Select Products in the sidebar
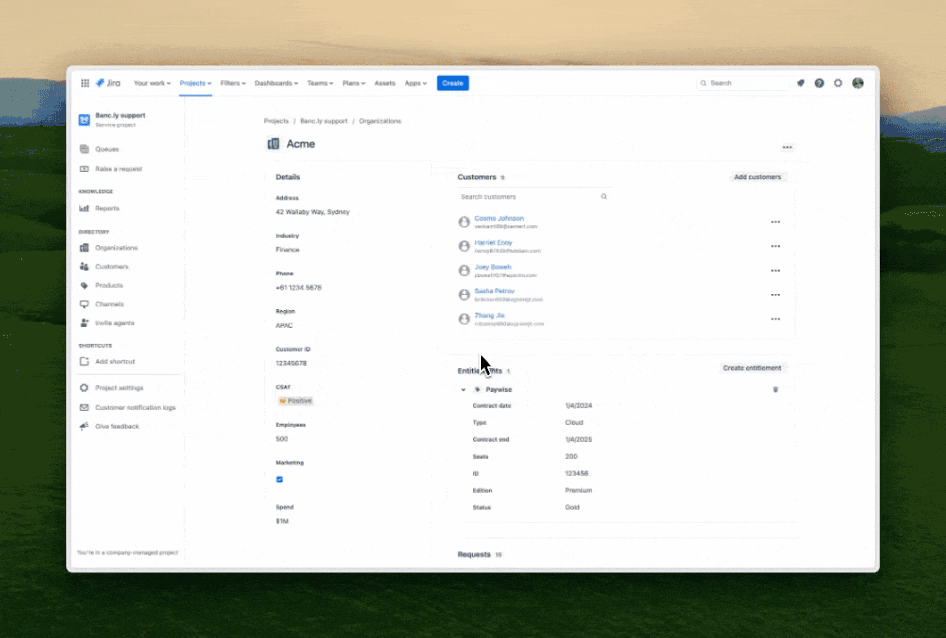The width and height of the screenshot is (946, 638). click(x=109, y=286)
